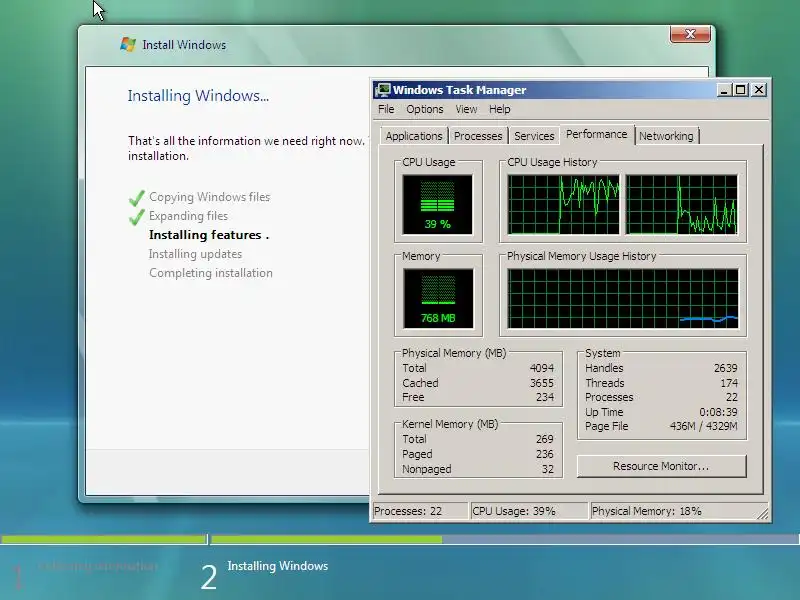Click the Task Manager title bar icon

tap(383, 90)
